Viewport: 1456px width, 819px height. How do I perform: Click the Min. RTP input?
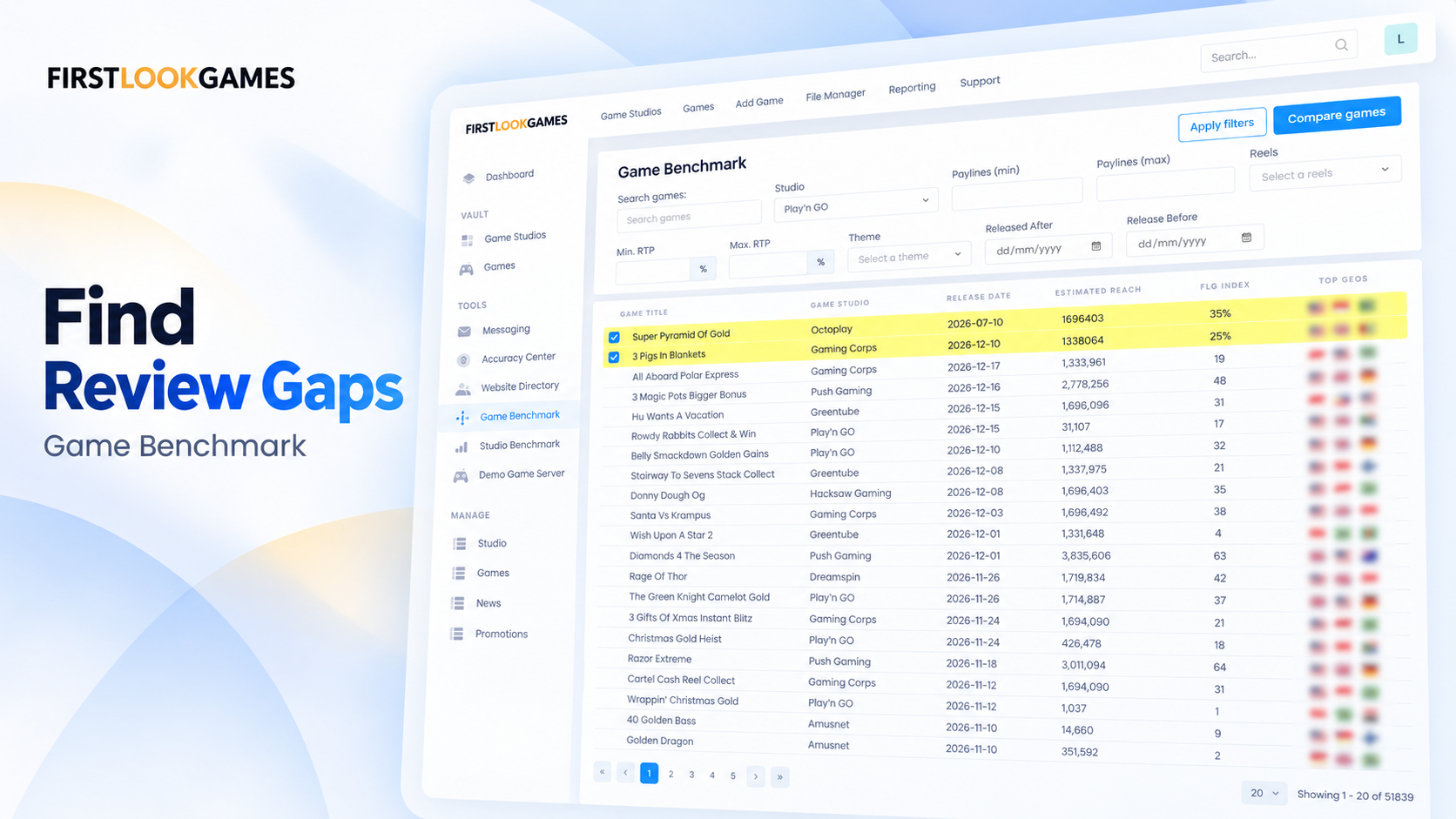click(653, 271)
